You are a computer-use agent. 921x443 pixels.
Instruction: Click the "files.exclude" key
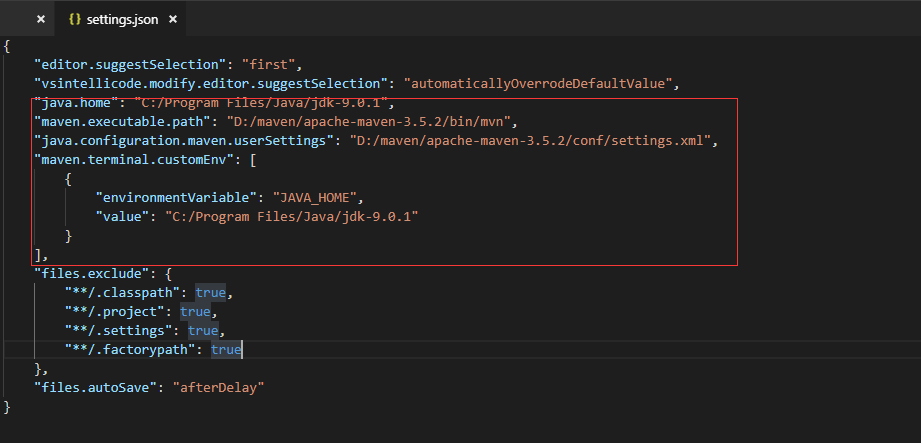(91, 273)
